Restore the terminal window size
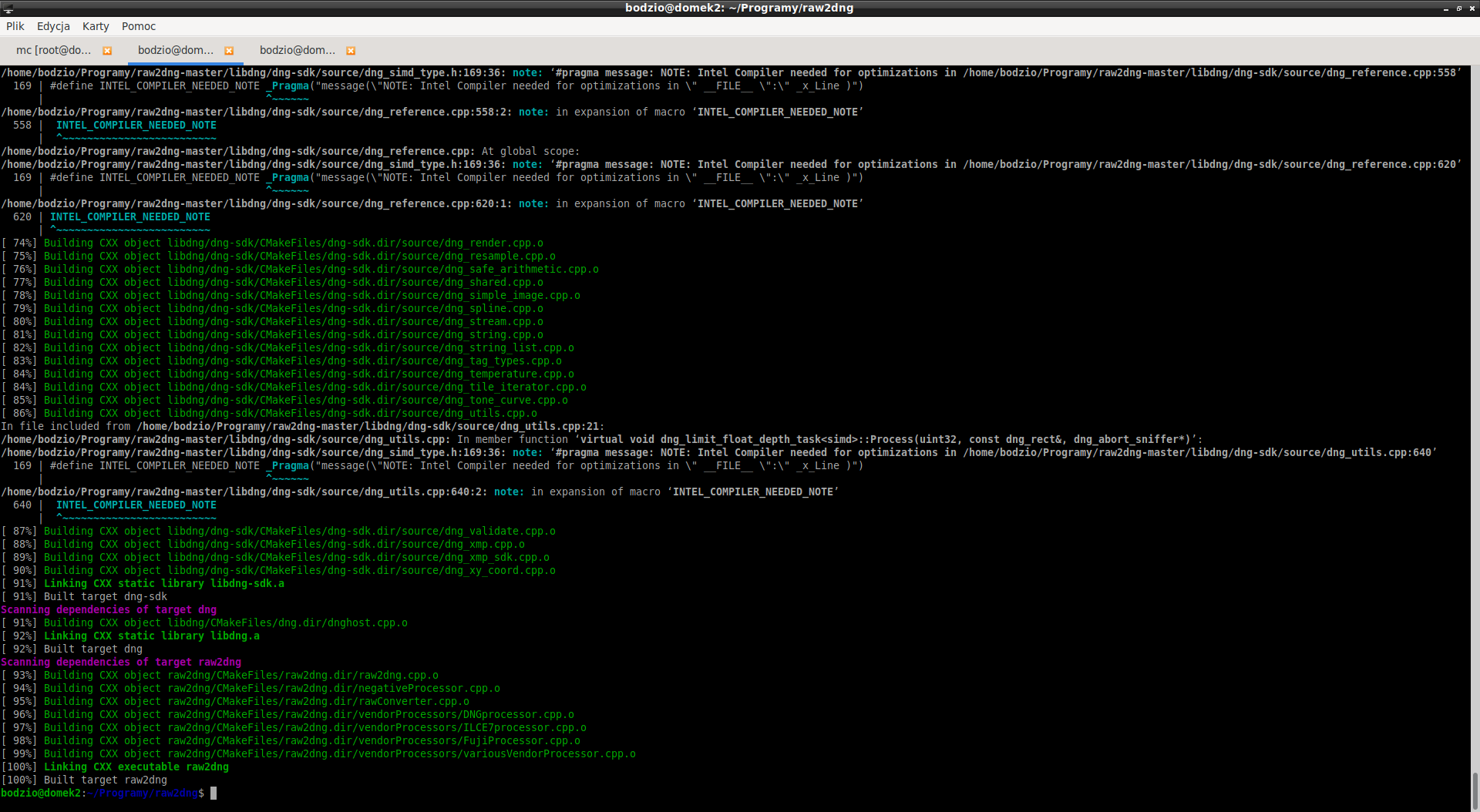Viewport: 1480px width, 812px height. [x=1458, y=8]
